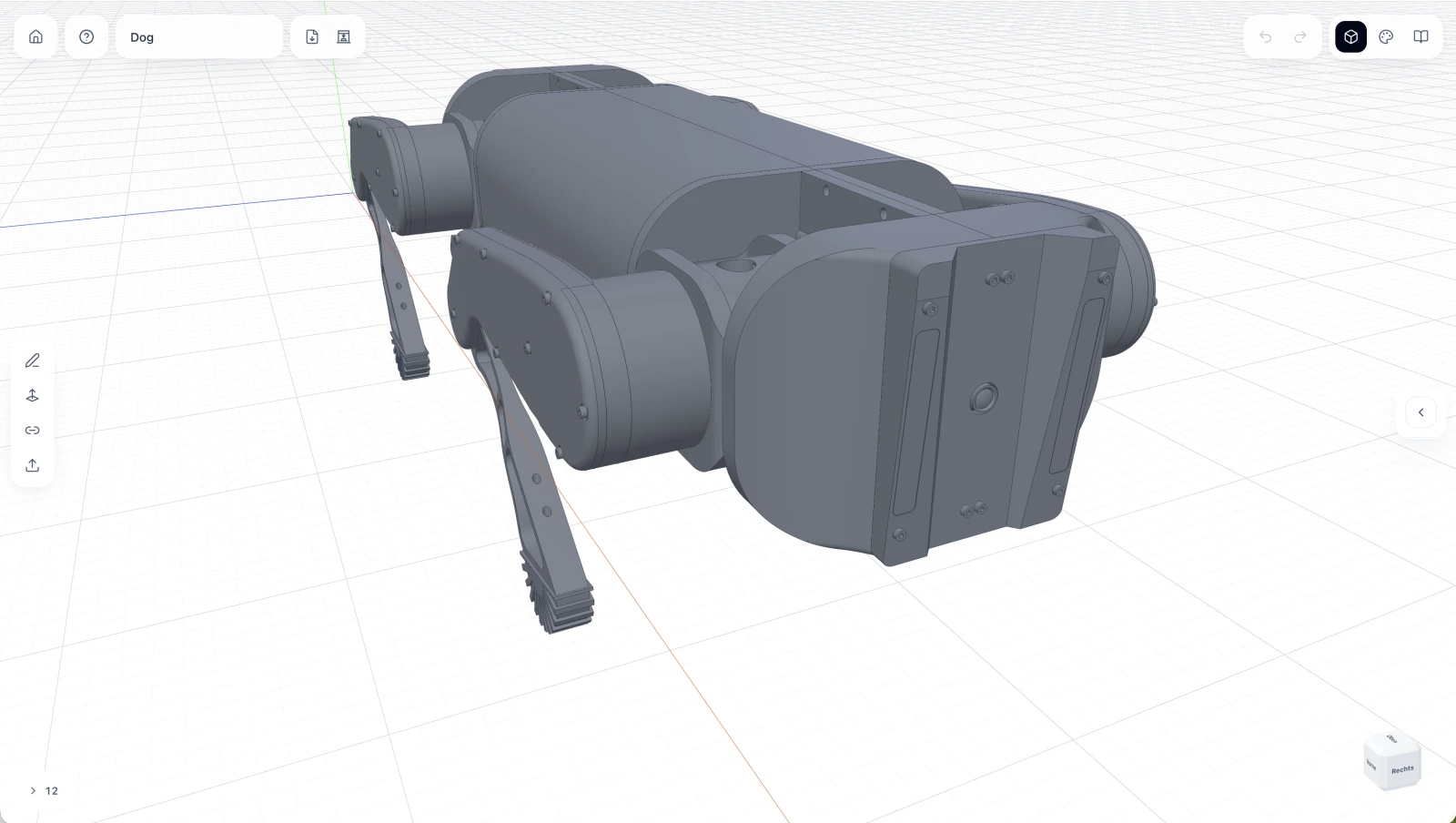Click 'Rechts' face of view cube
The height and width of the screenshot is (823, 1456).
pyautogui.click(x=1402, y=770)
